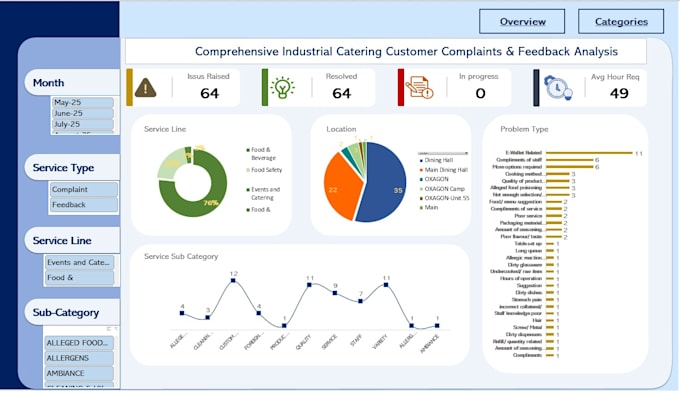
Task: Click Events and Catering legend entry
Action: 263,193
